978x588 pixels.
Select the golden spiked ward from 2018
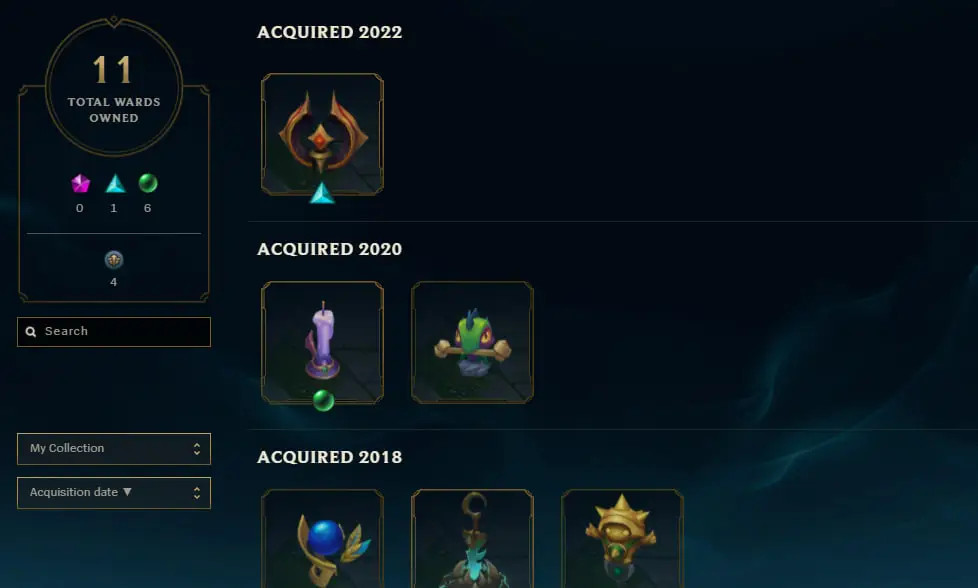pos(622,539)
